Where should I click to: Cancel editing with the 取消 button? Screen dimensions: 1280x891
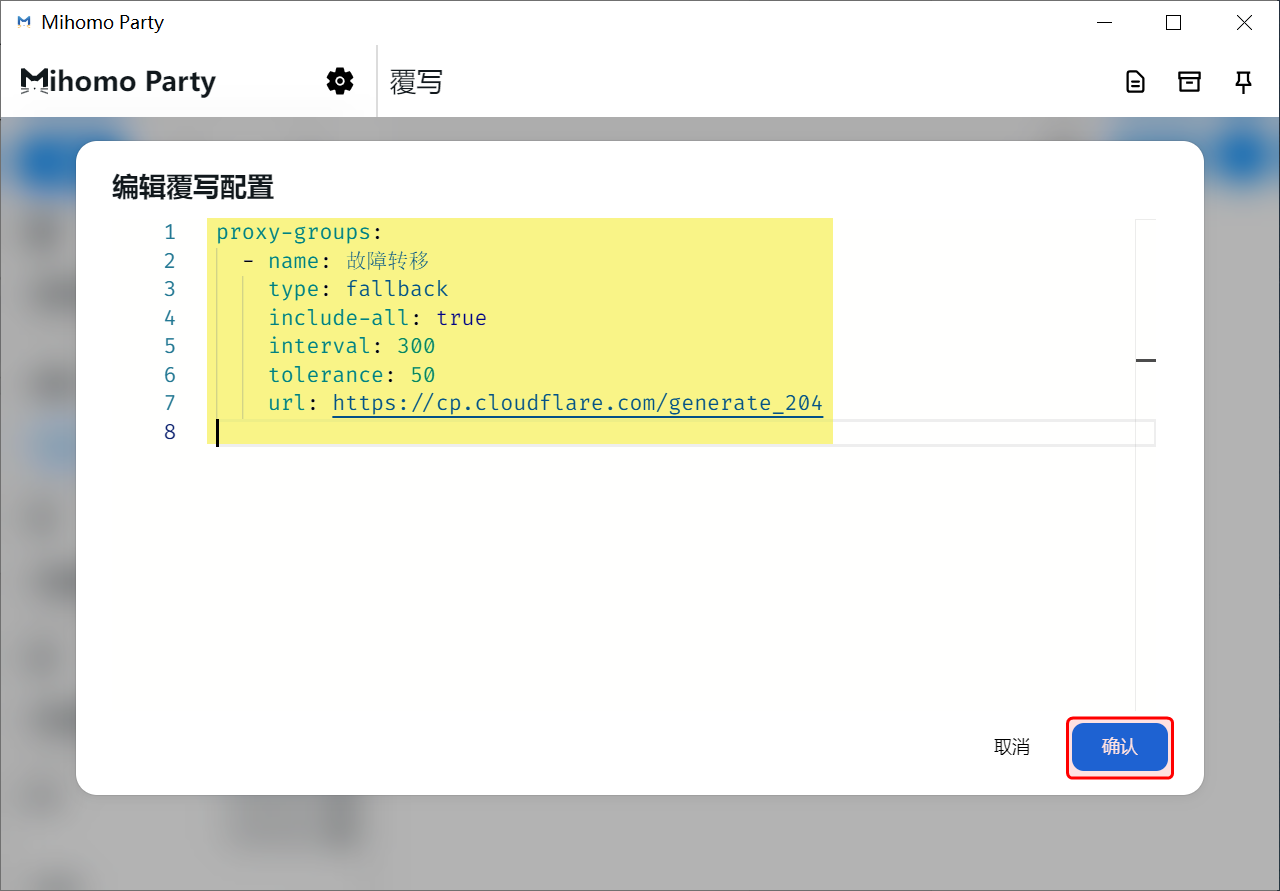tap(1012, 747)
